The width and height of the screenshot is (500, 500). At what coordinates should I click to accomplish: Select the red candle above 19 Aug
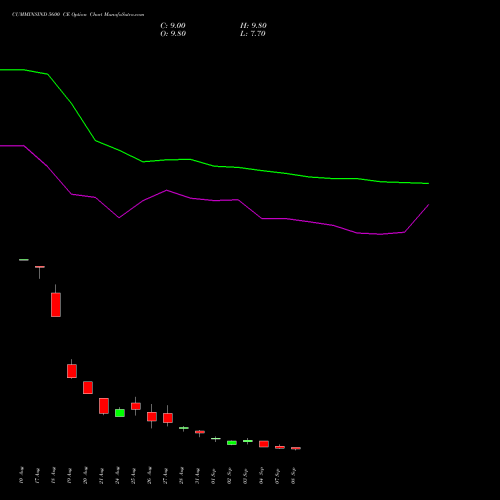72,371
